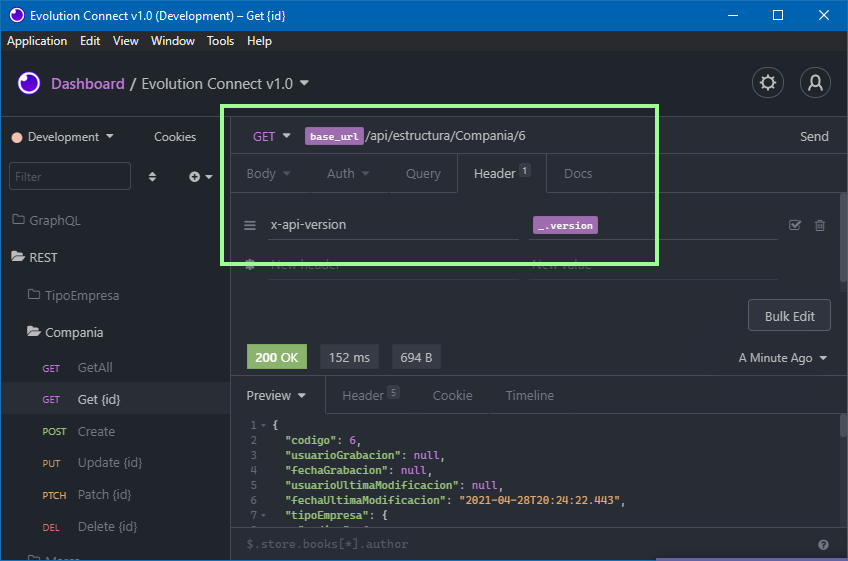Viewport: 848px width, 561px height.
Task: Select the Delete {id} request
Action: click(115, 527)
